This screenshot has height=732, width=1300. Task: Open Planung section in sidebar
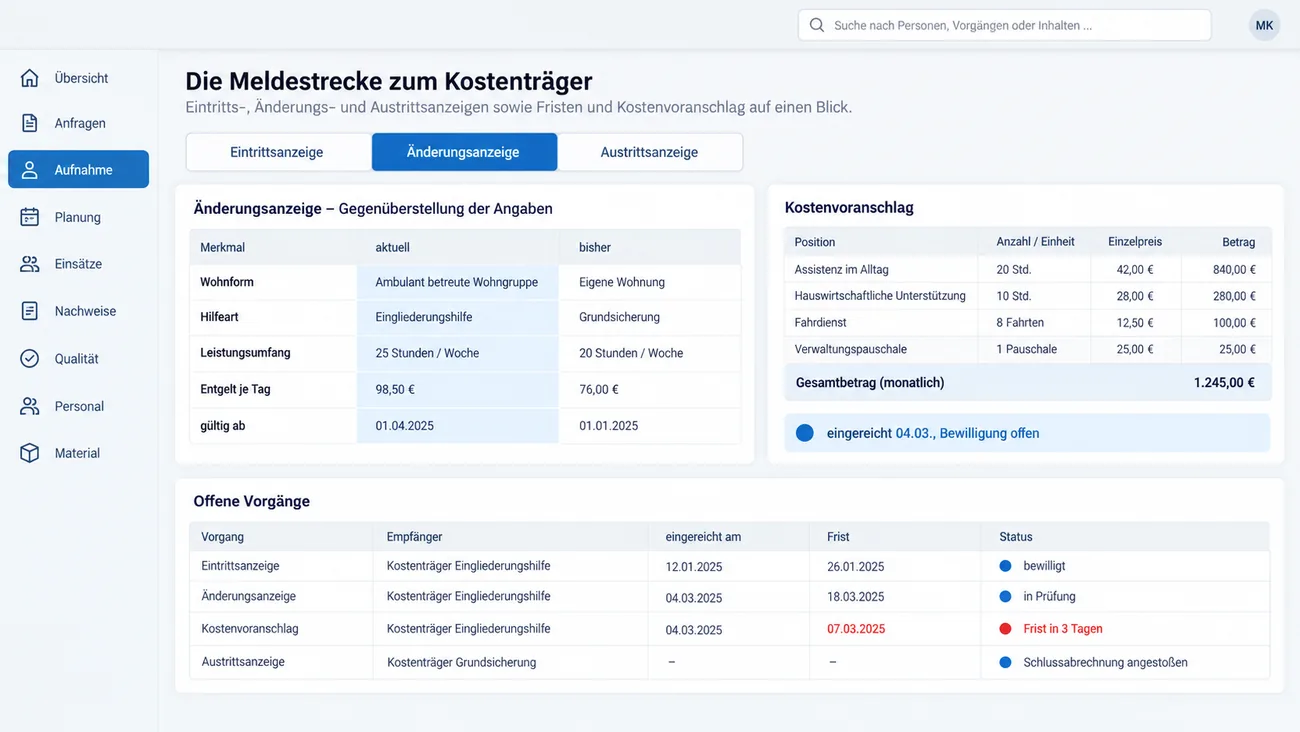point(78,217)
